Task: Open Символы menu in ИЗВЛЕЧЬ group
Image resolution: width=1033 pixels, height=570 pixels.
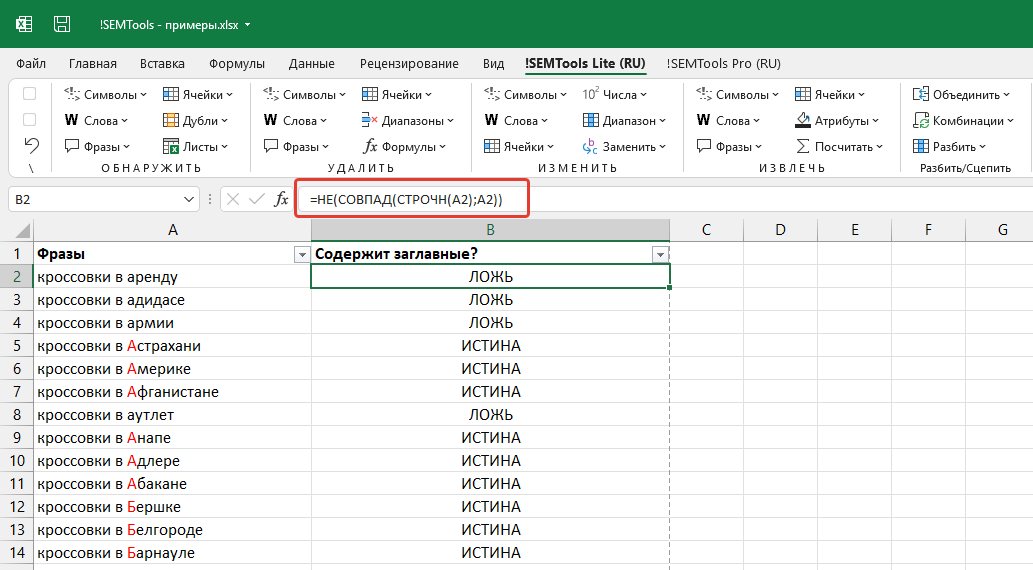Action: click(737, 94)
